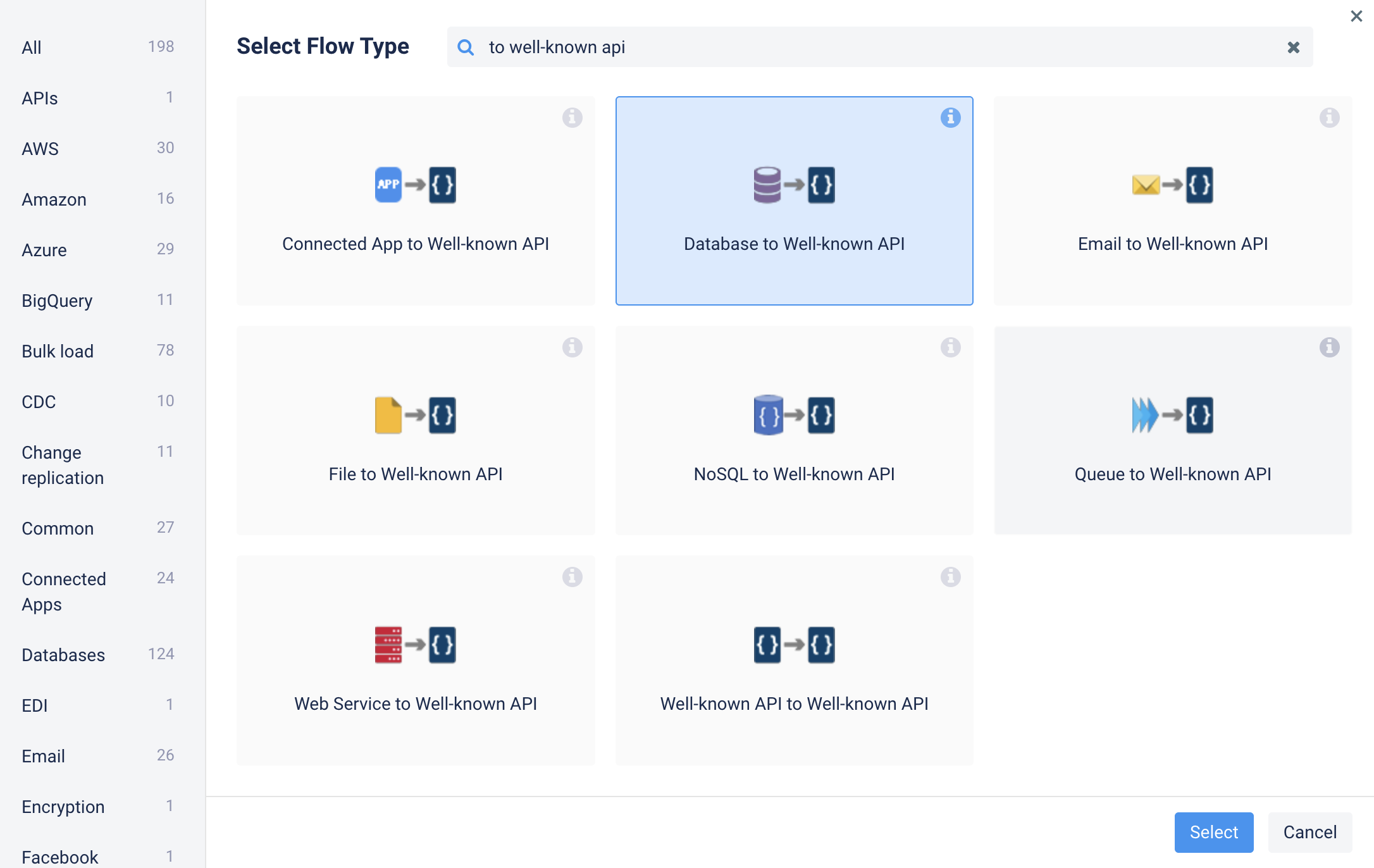Show All flow types category
The width and height of the screenshot is (1374, 868).
click(32, 47)
